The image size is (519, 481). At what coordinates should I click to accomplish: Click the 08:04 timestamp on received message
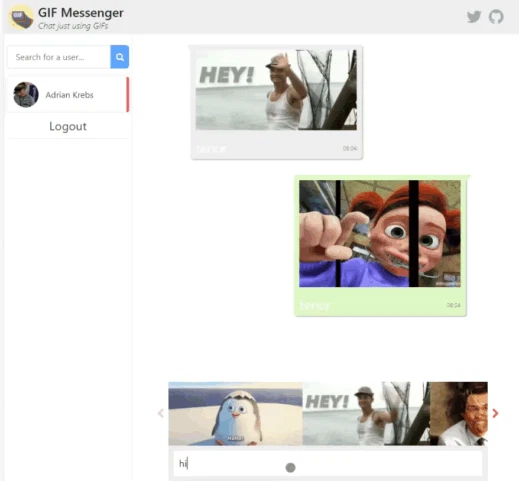point(350,148)
